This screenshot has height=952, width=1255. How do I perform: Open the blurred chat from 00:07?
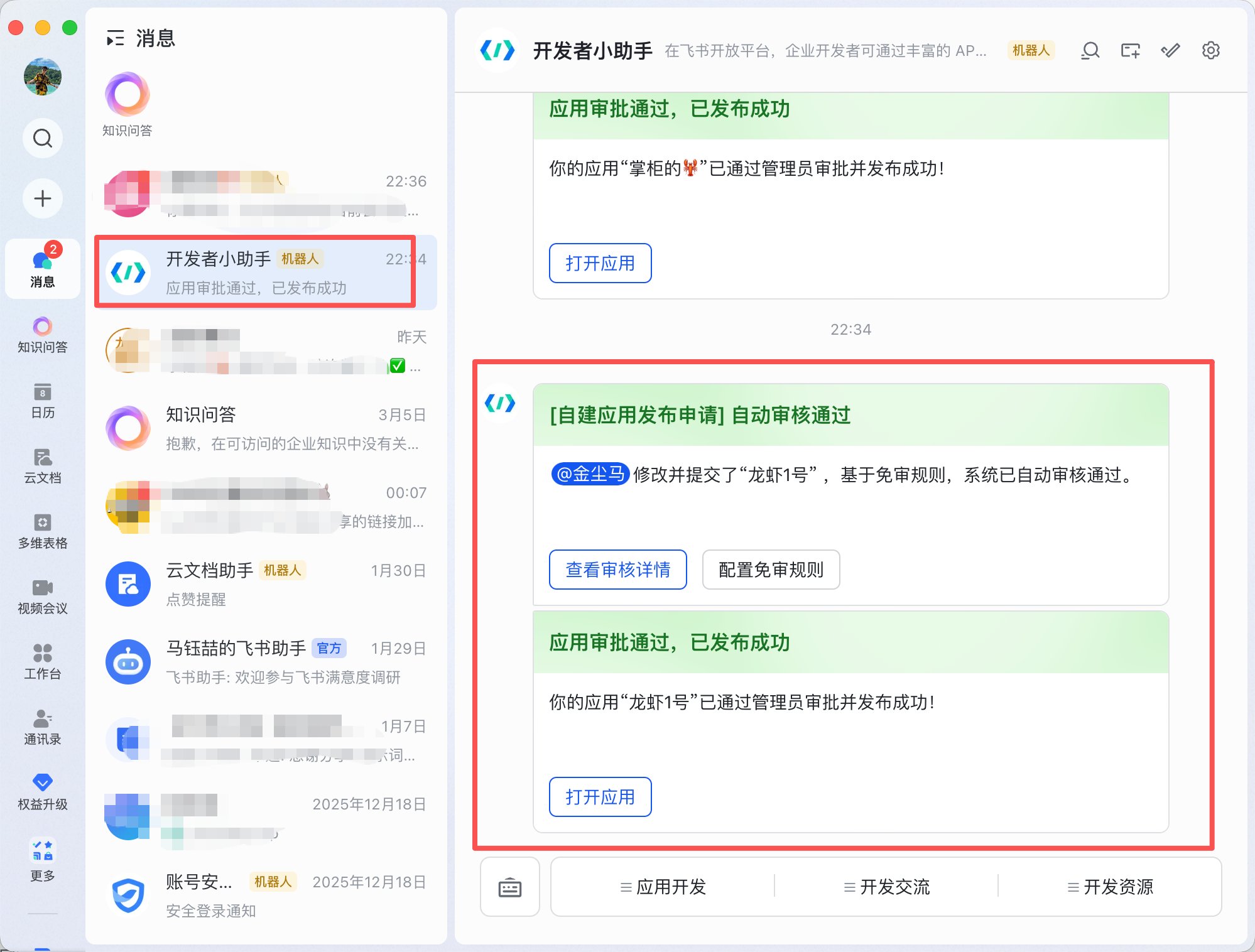(x=266, y=506)
